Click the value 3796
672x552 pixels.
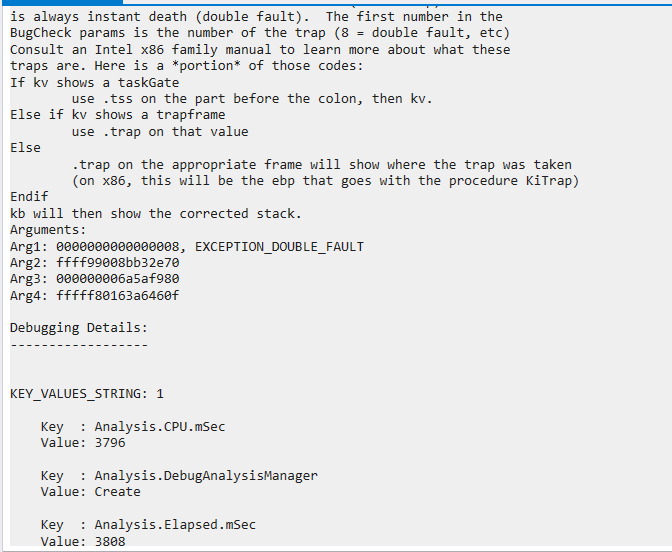tap(110, 443)
